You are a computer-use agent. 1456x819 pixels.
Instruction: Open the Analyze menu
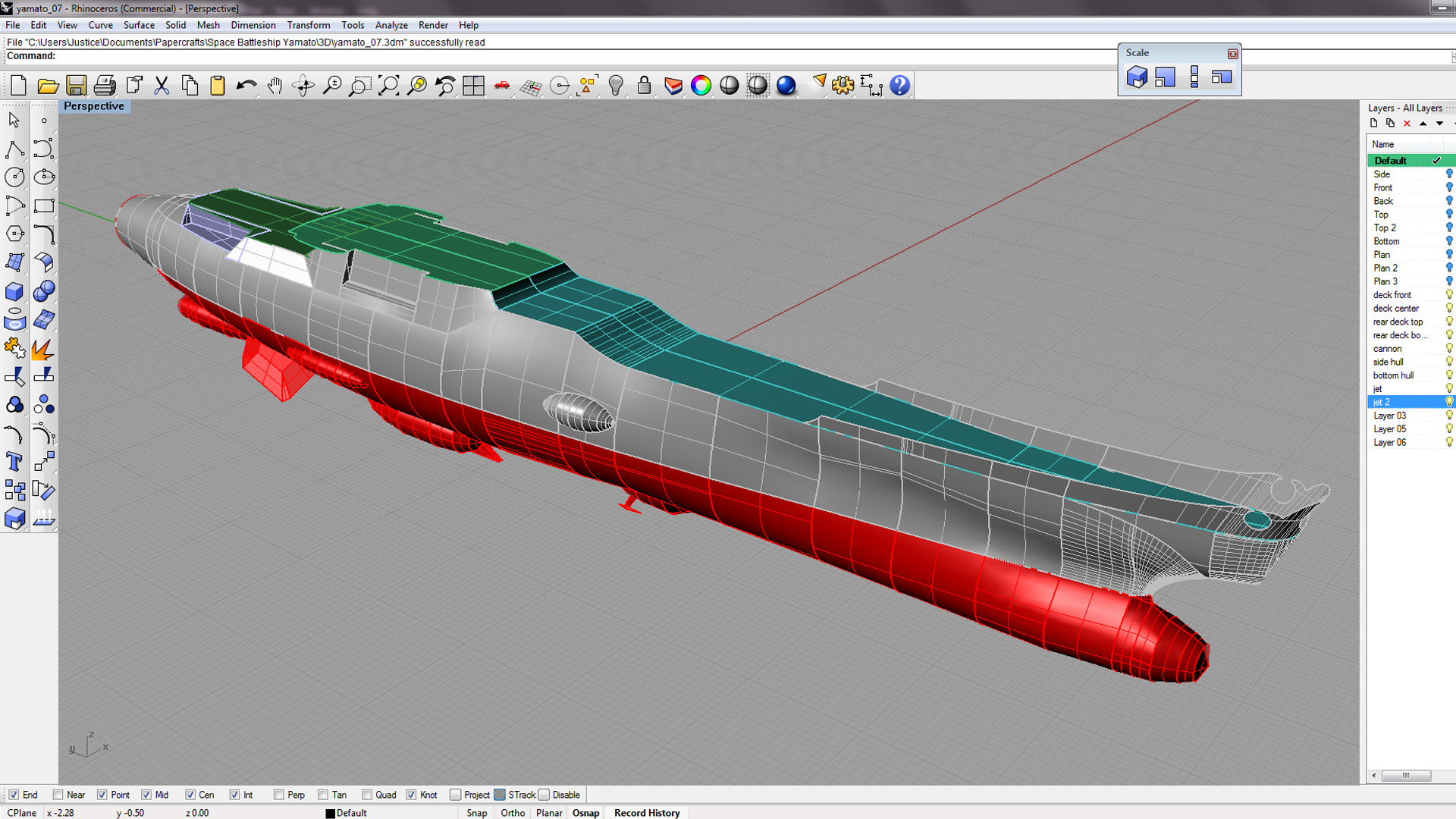(391, 25)
